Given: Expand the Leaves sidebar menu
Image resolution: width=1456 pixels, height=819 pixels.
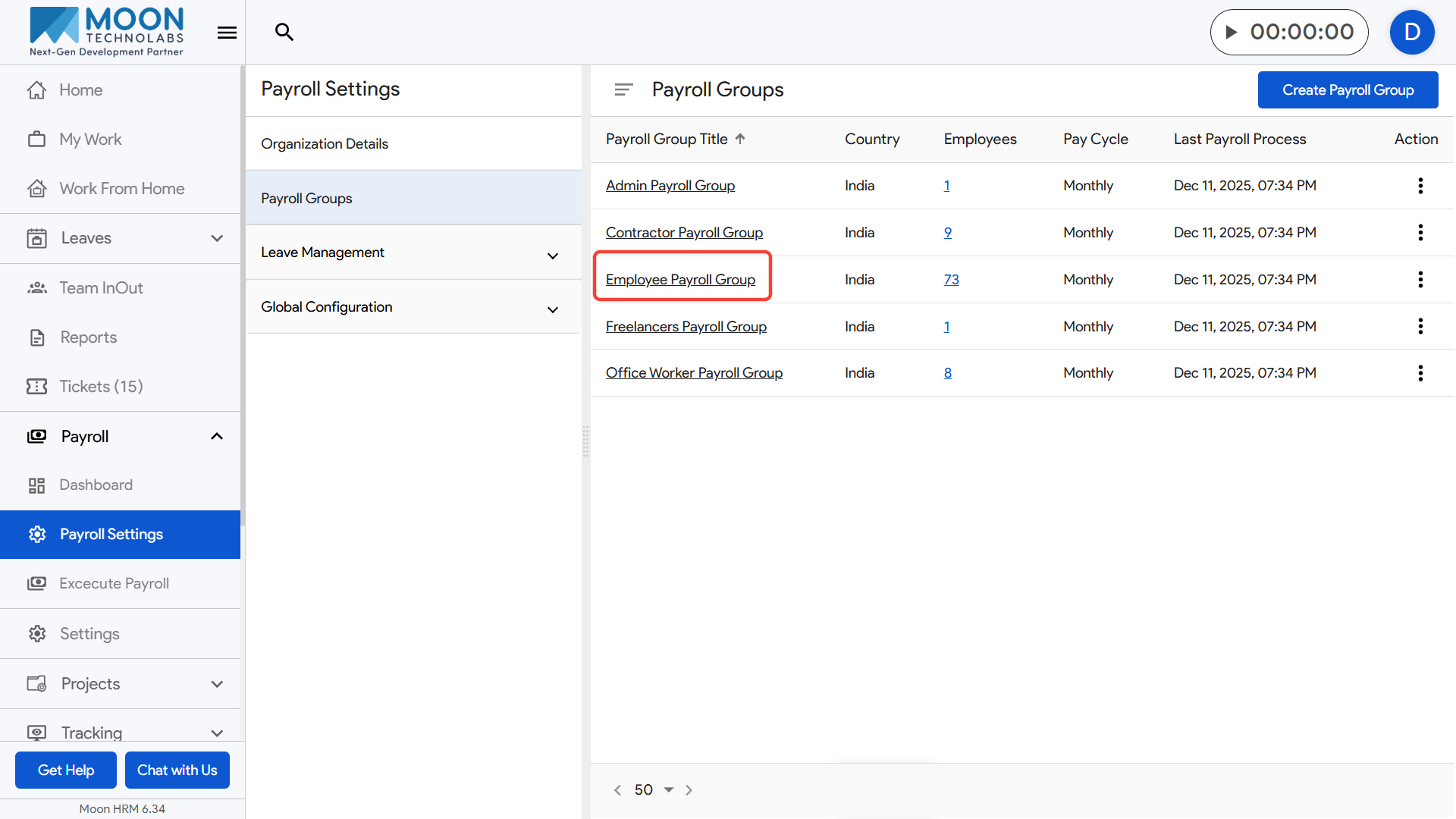Looking at the screenshot, I should coord(217,238).
